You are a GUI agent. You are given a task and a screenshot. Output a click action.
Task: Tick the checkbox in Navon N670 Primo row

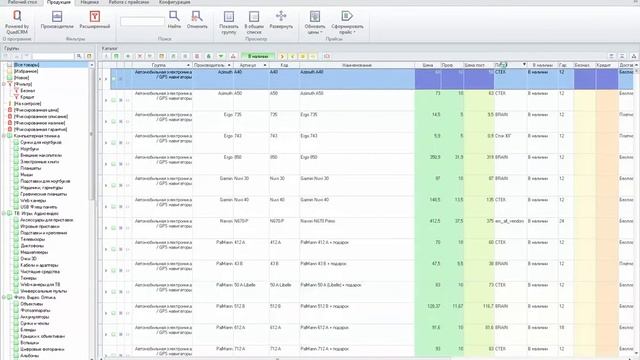tap(114, 228)
